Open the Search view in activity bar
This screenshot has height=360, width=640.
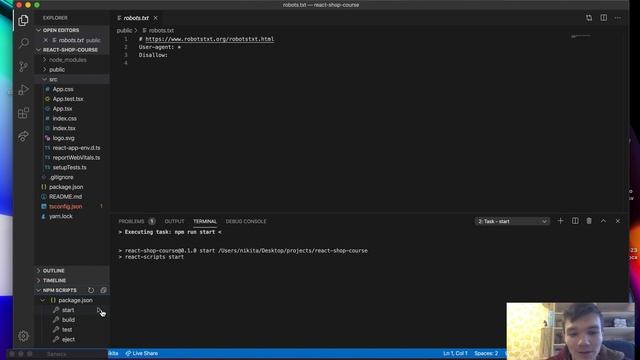(24, 43)
